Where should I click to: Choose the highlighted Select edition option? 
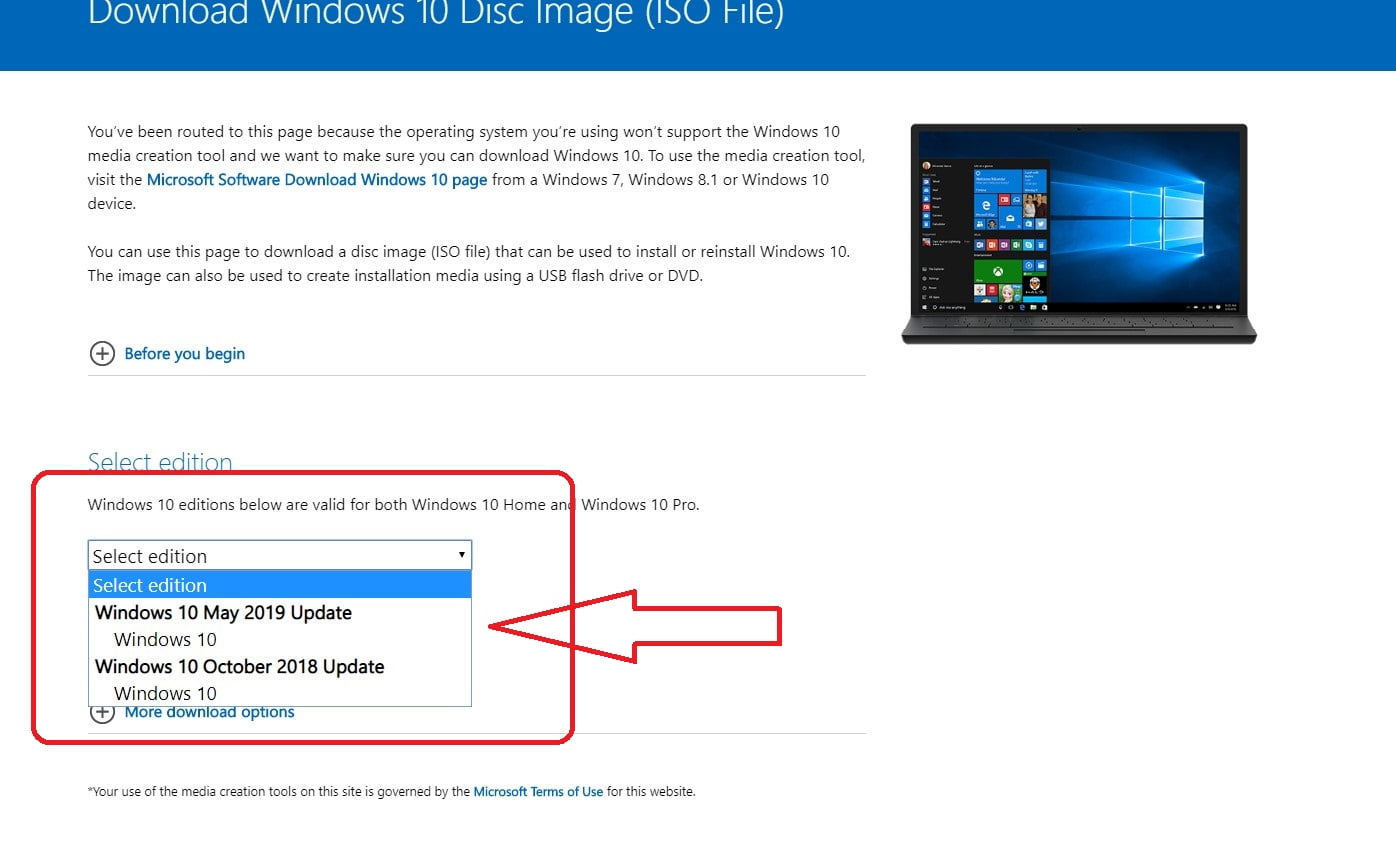280,585
